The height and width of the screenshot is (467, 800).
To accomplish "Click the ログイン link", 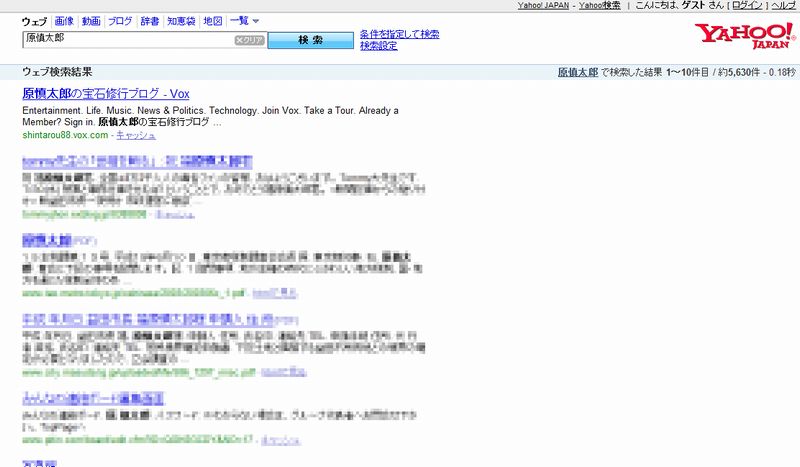I will click(x=747, y=5).
